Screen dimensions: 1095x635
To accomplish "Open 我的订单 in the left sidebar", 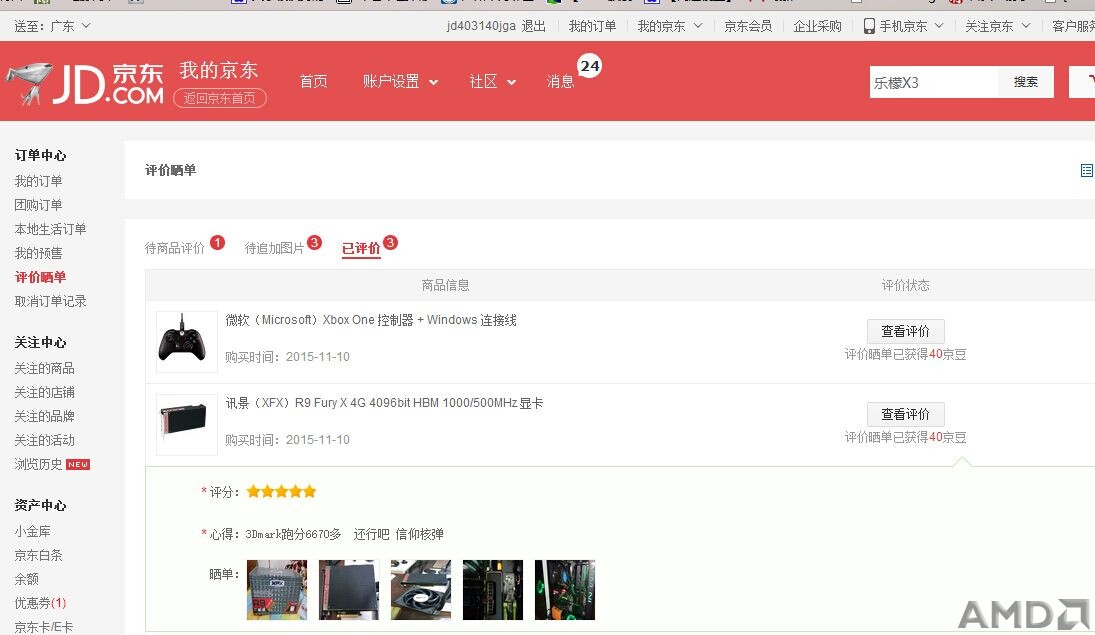I will click(38, 181).
